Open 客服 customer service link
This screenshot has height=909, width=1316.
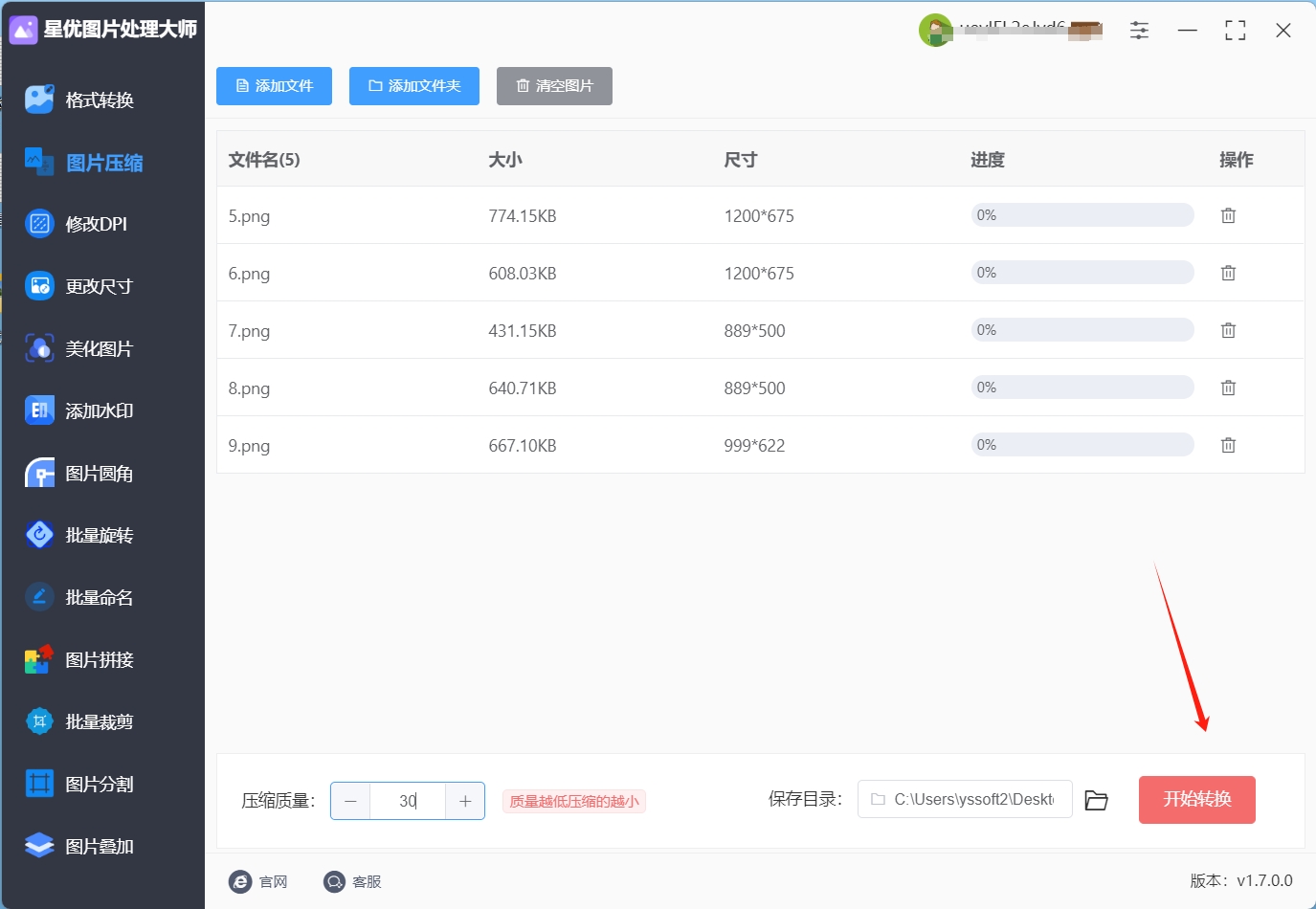[x=352, y=881]
